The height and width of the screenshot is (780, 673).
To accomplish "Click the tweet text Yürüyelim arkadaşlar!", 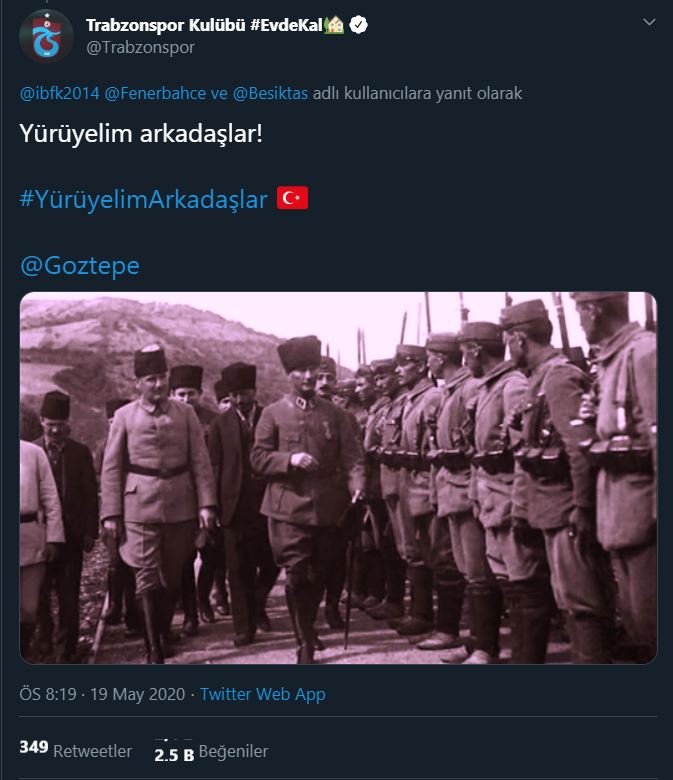I will tap(141, 134).
